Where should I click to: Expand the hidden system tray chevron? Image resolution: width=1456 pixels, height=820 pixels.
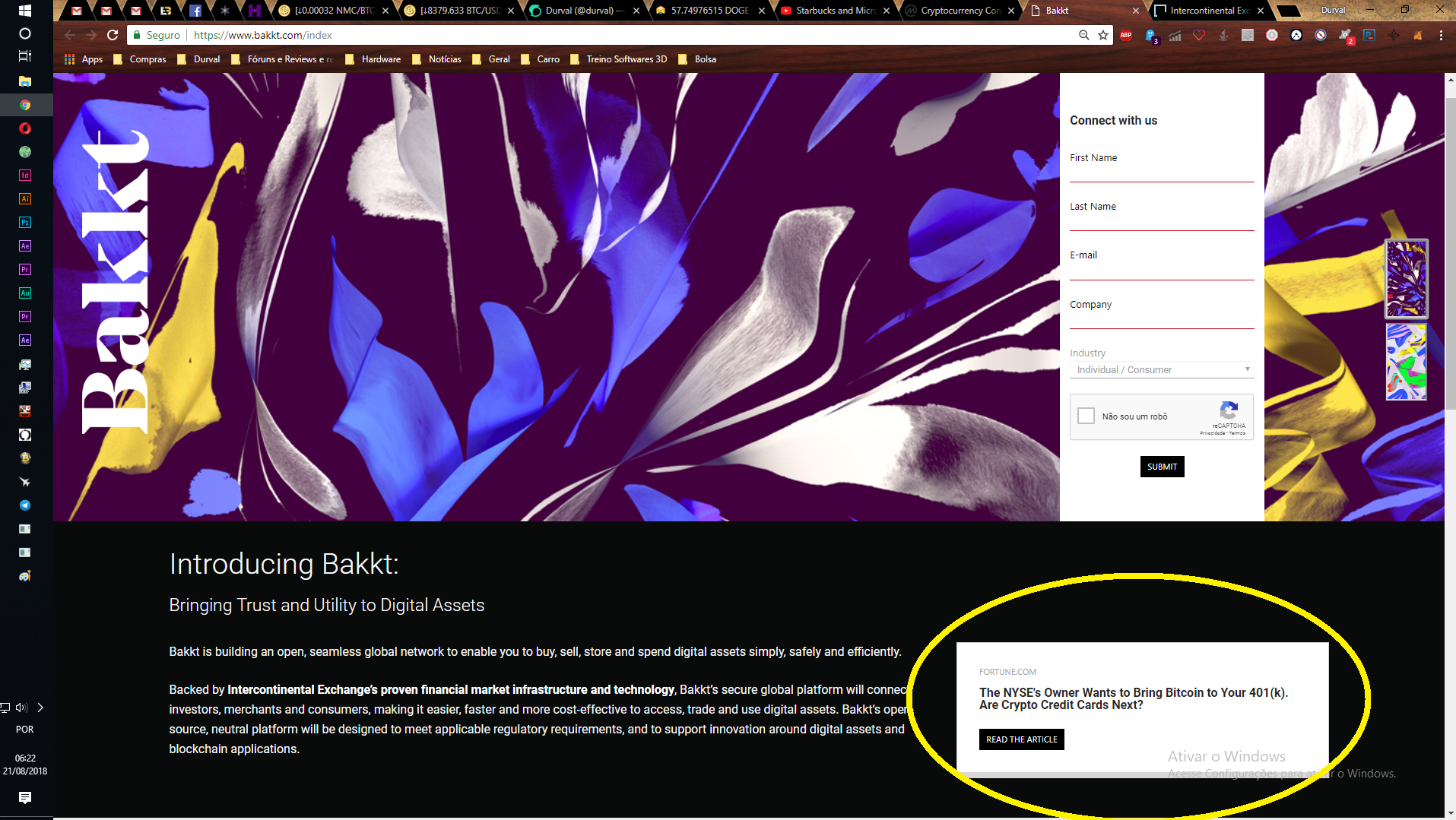(40, 708)
